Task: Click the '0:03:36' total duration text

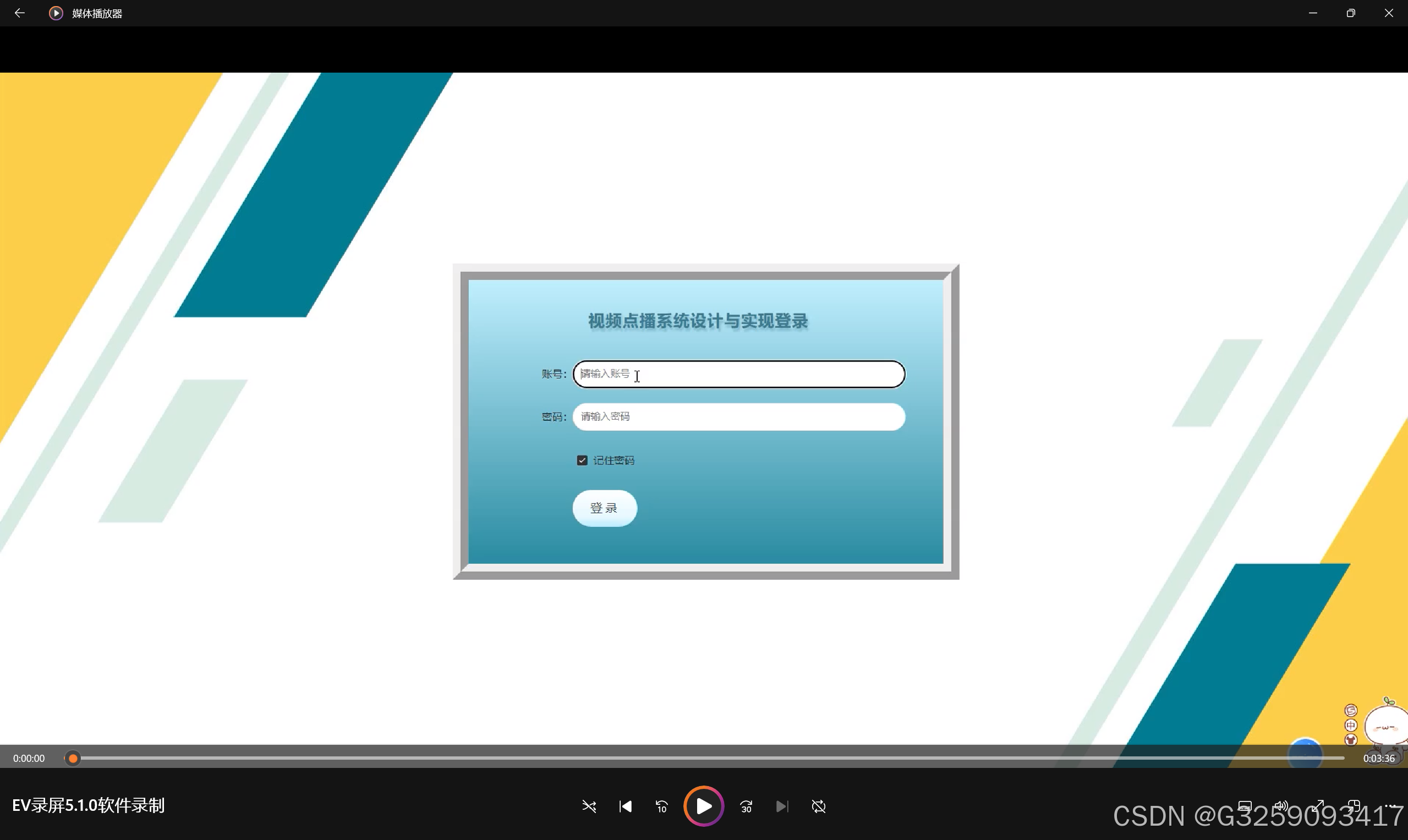Action: tap(1379, 758)
